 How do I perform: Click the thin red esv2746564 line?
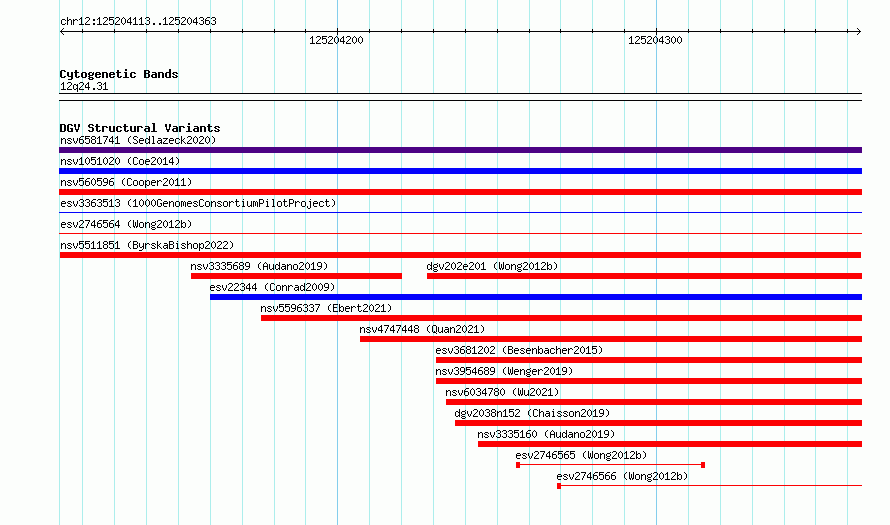(460, 233)
